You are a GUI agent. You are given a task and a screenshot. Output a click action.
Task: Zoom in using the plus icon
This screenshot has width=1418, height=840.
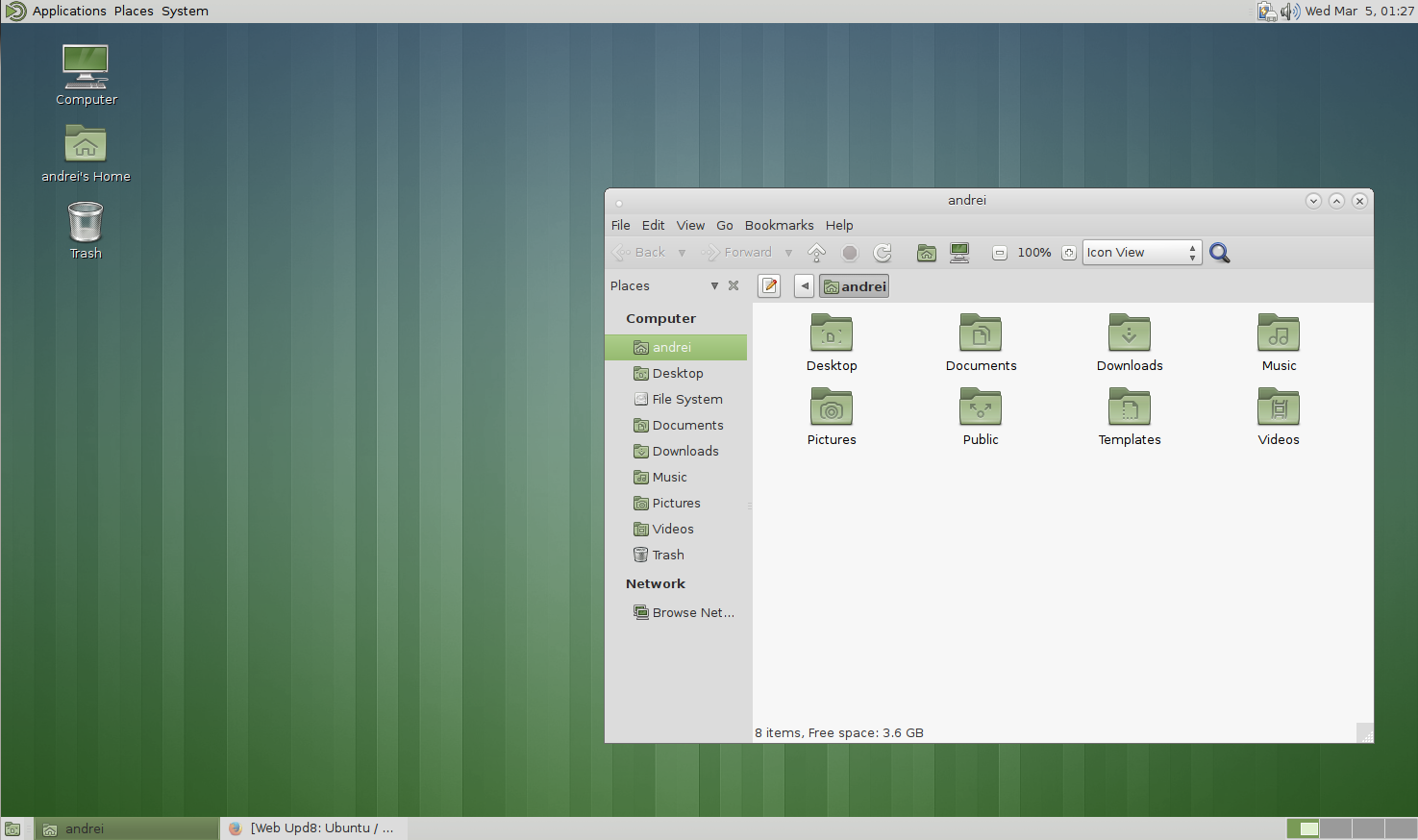[1068, 252]
